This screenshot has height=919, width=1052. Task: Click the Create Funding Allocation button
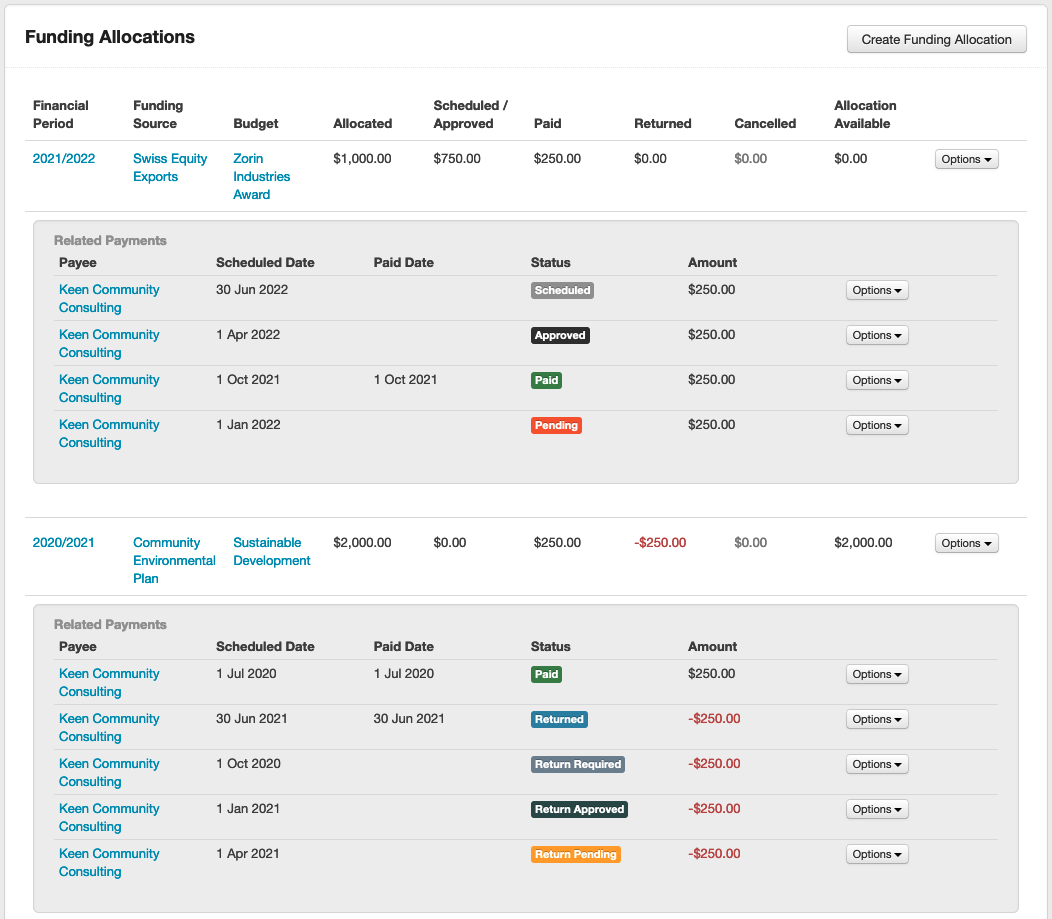tap(936, 39)
